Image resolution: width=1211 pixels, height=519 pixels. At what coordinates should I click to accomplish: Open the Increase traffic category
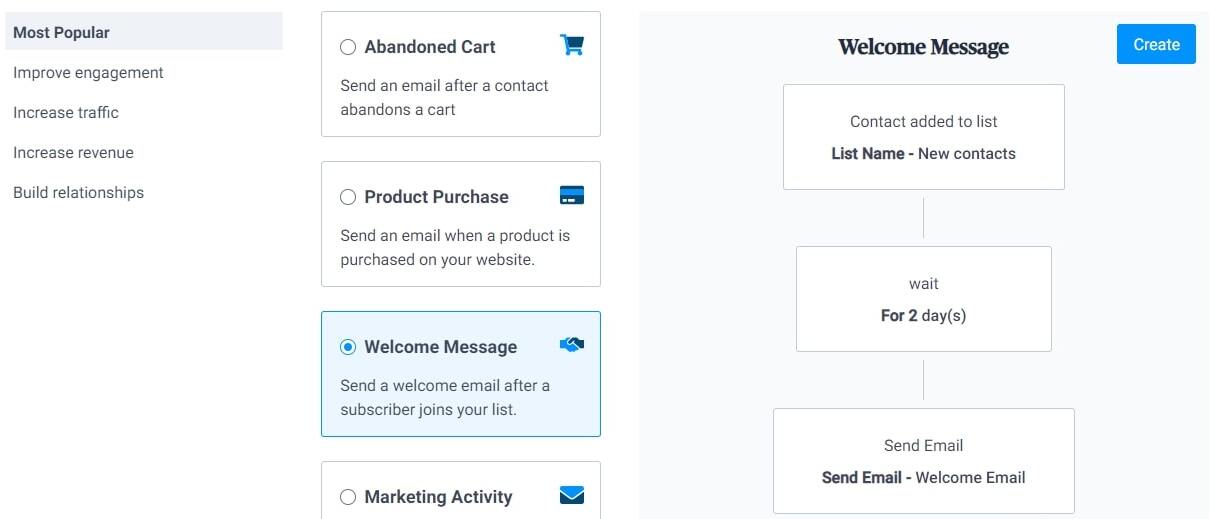(x=66, y=112)
